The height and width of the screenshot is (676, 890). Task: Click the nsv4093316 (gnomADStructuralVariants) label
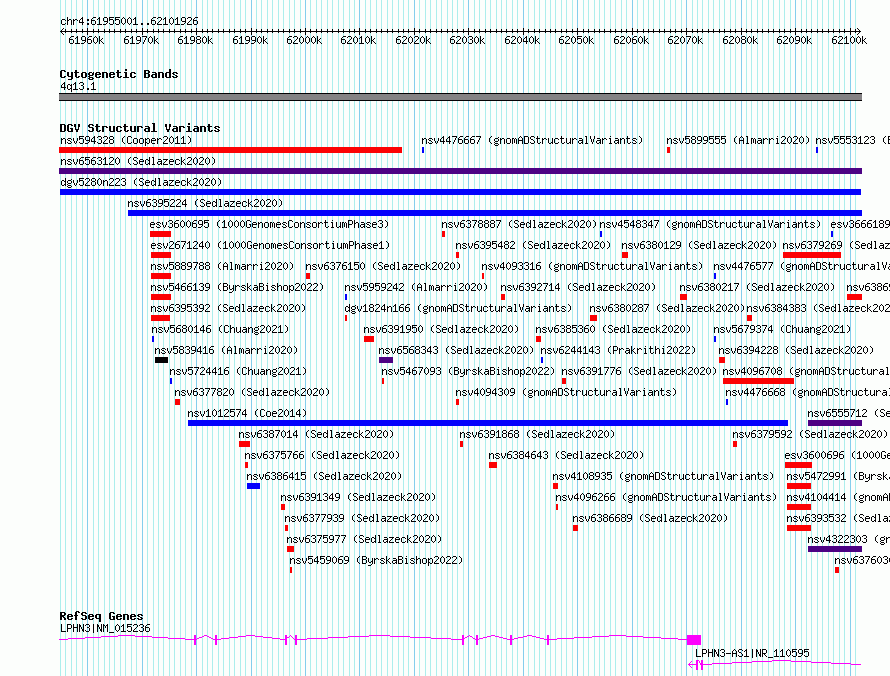click(592, 266)
